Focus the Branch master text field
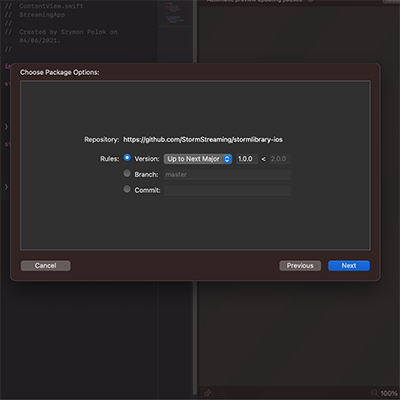This screenshot has height=400, width=400. pyautogui.click(x=227, y=175)
